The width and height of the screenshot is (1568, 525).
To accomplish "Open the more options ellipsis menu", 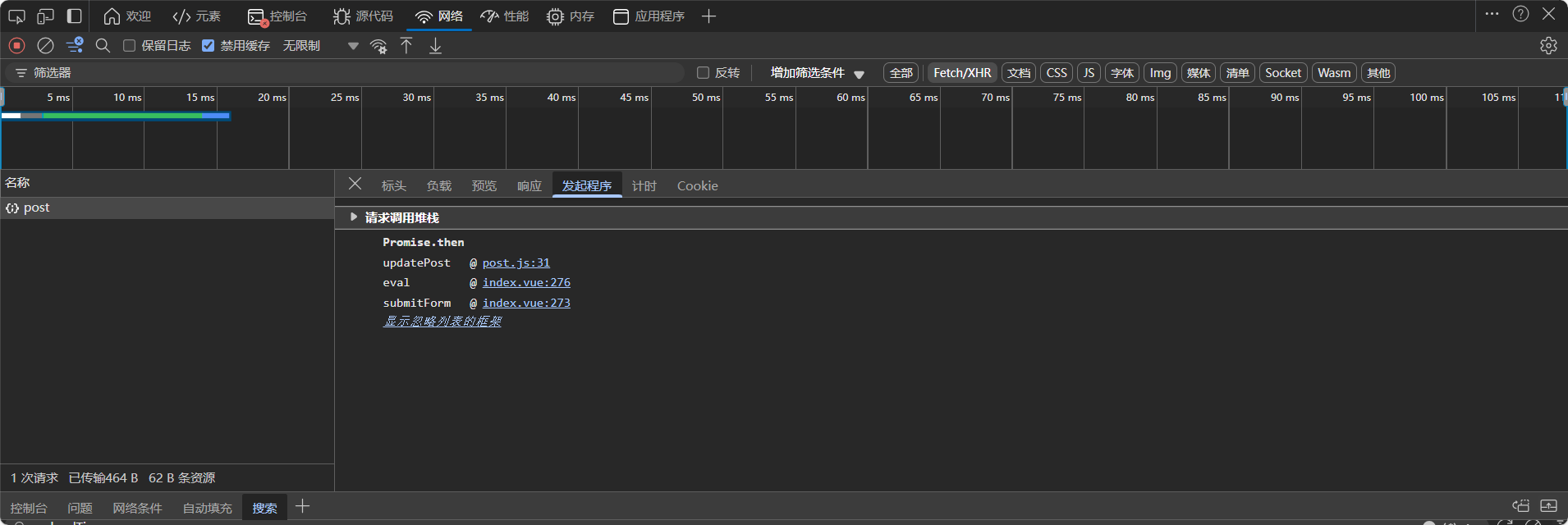I will (1492, 14).
